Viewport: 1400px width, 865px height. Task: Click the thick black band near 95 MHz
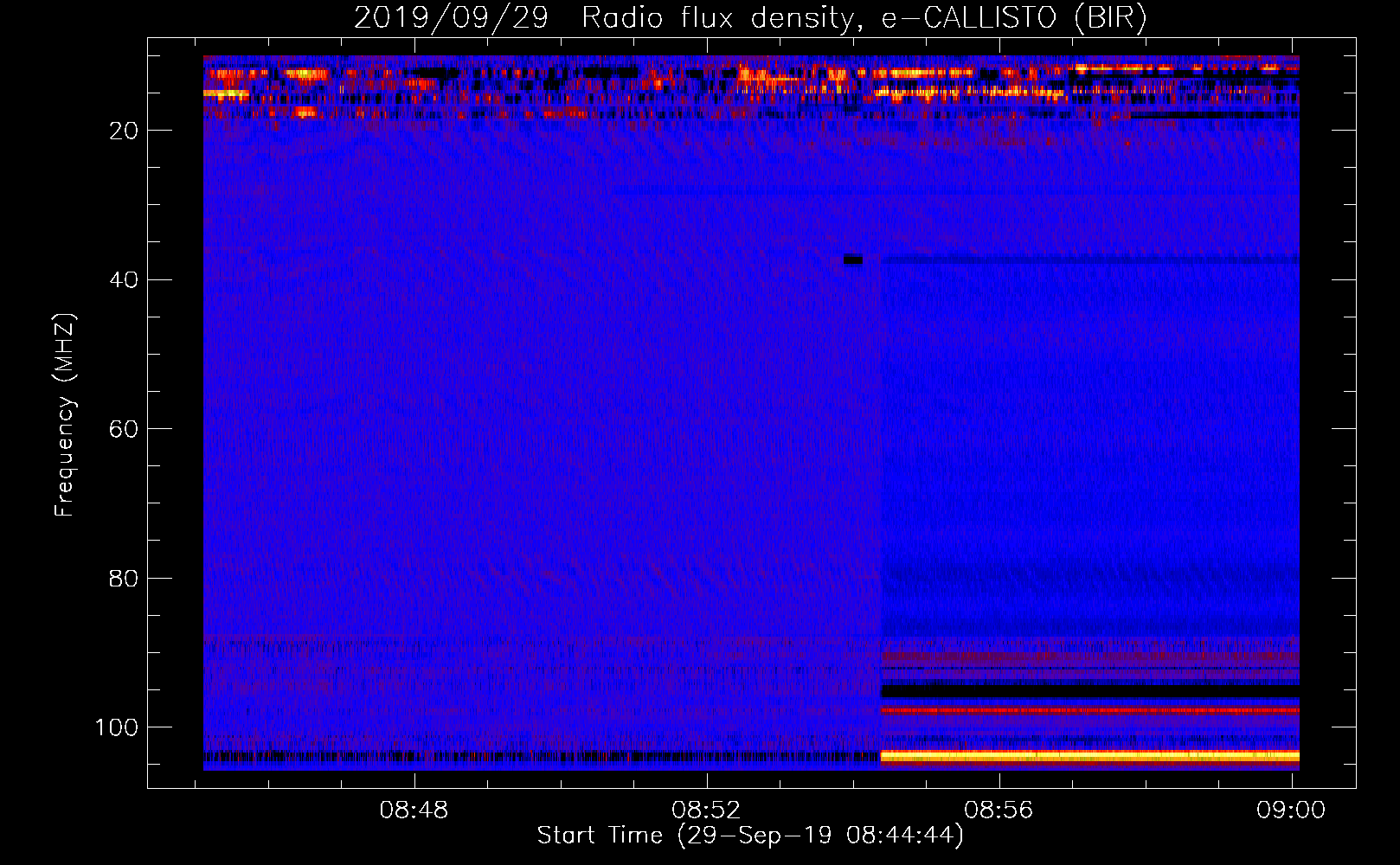coord(1090,691)
